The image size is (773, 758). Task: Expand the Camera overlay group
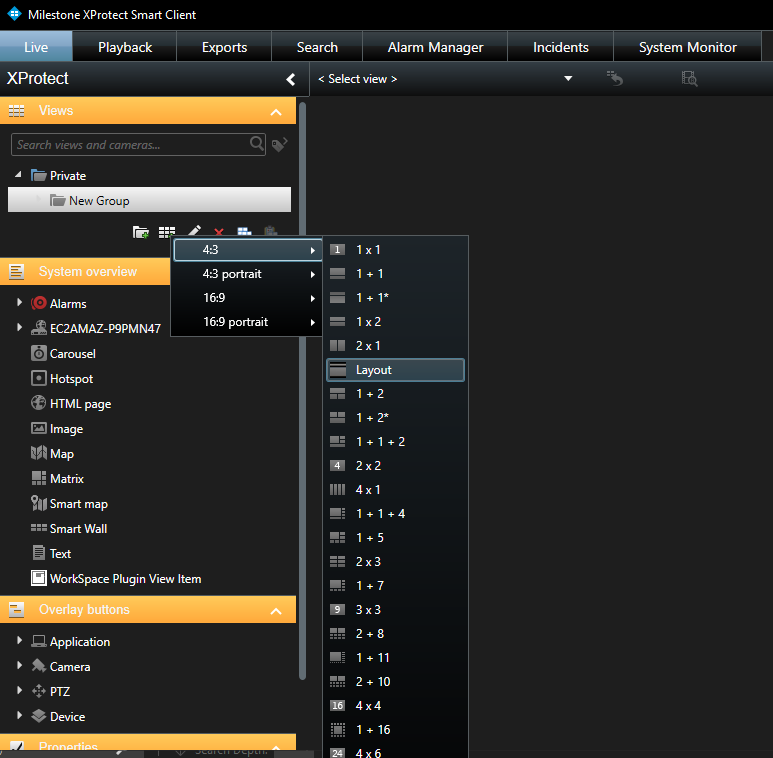(x=19, y=665)
